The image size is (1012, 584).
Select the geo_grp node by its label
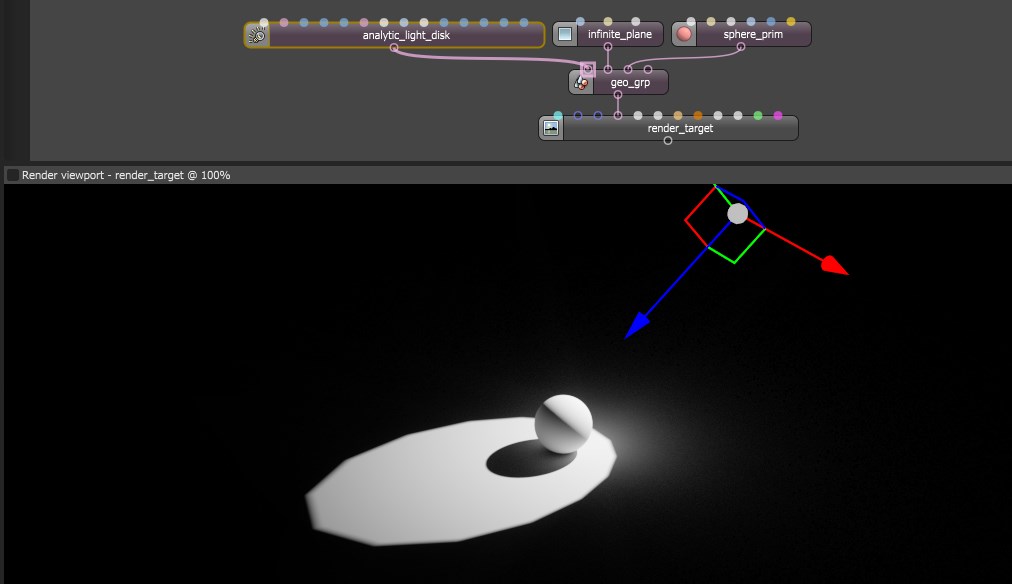tap(630, 83)
